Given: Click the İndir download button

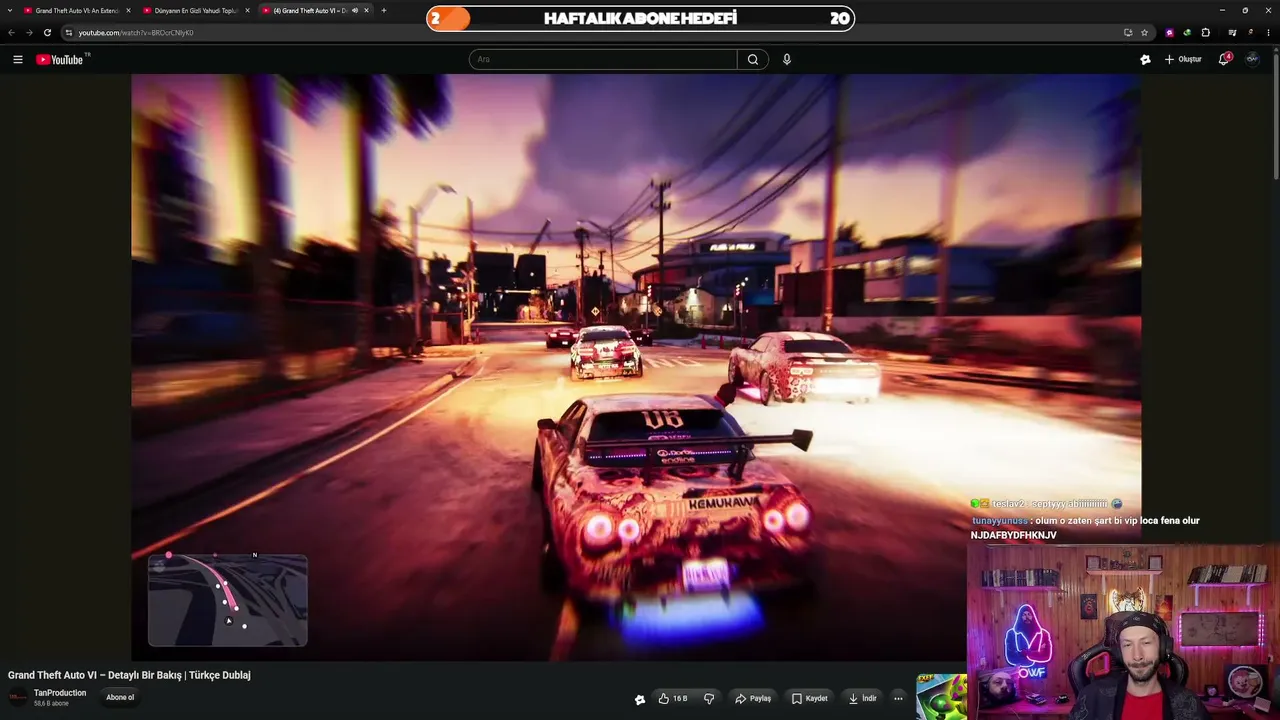Looking at the screenshot, I should pyautogui.click(x=862, y=698).
